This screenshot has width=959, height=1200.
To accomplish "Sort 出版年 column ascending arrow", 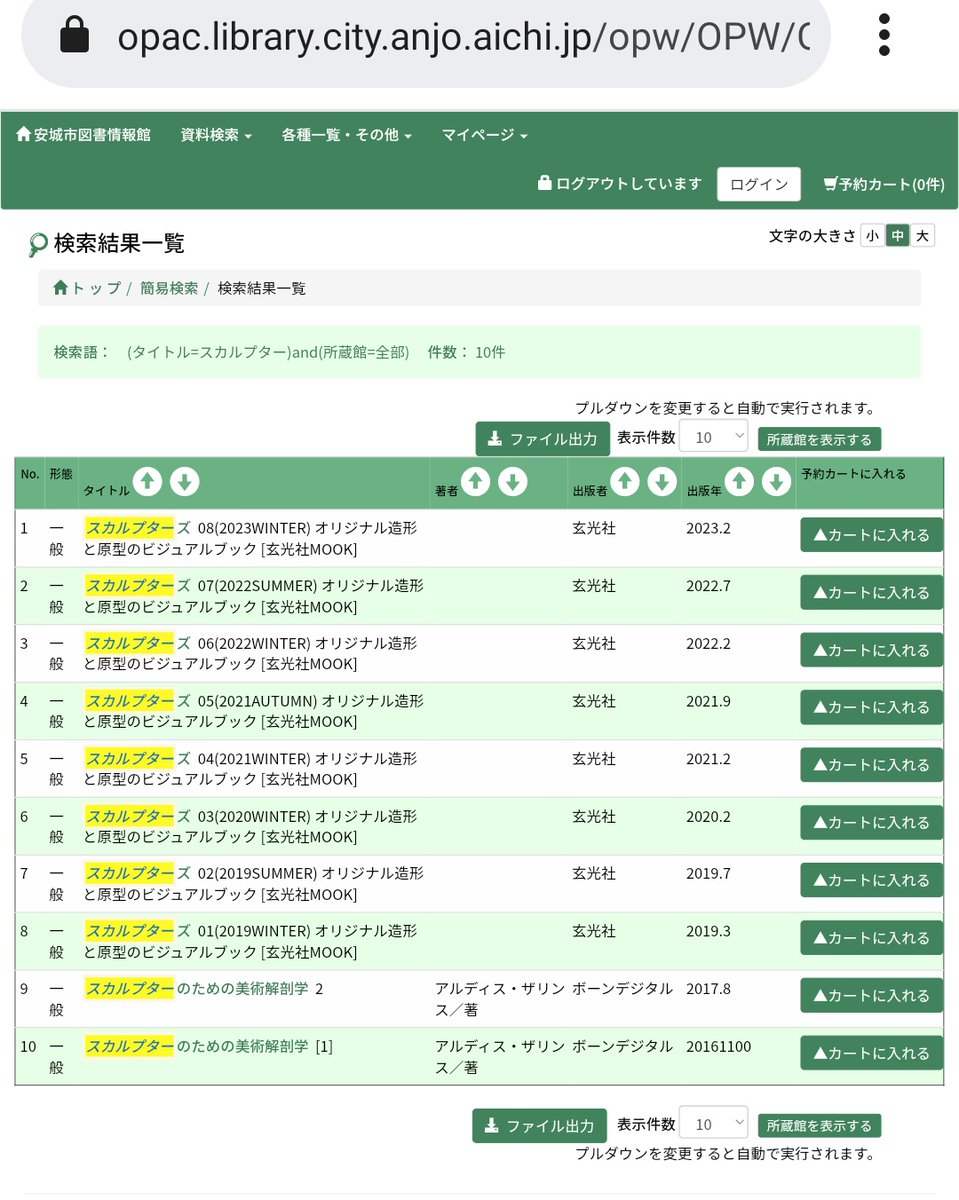I will click(739, 482).
